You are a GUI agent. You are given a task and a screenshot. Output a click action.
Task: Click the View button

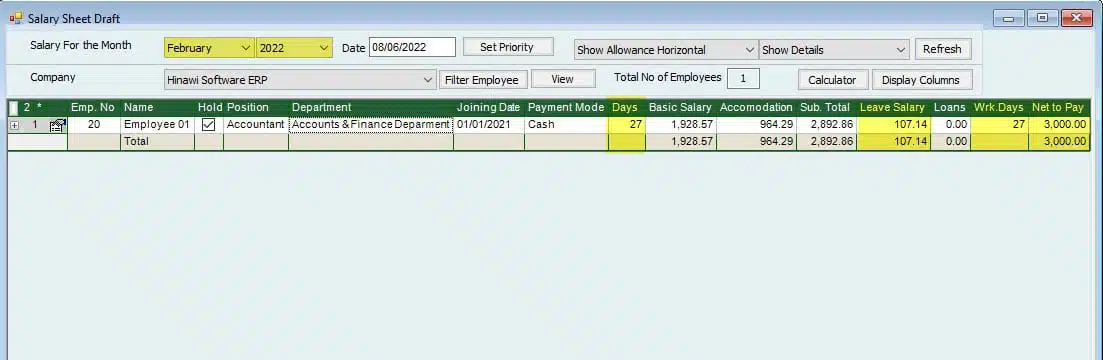point(563,79)
